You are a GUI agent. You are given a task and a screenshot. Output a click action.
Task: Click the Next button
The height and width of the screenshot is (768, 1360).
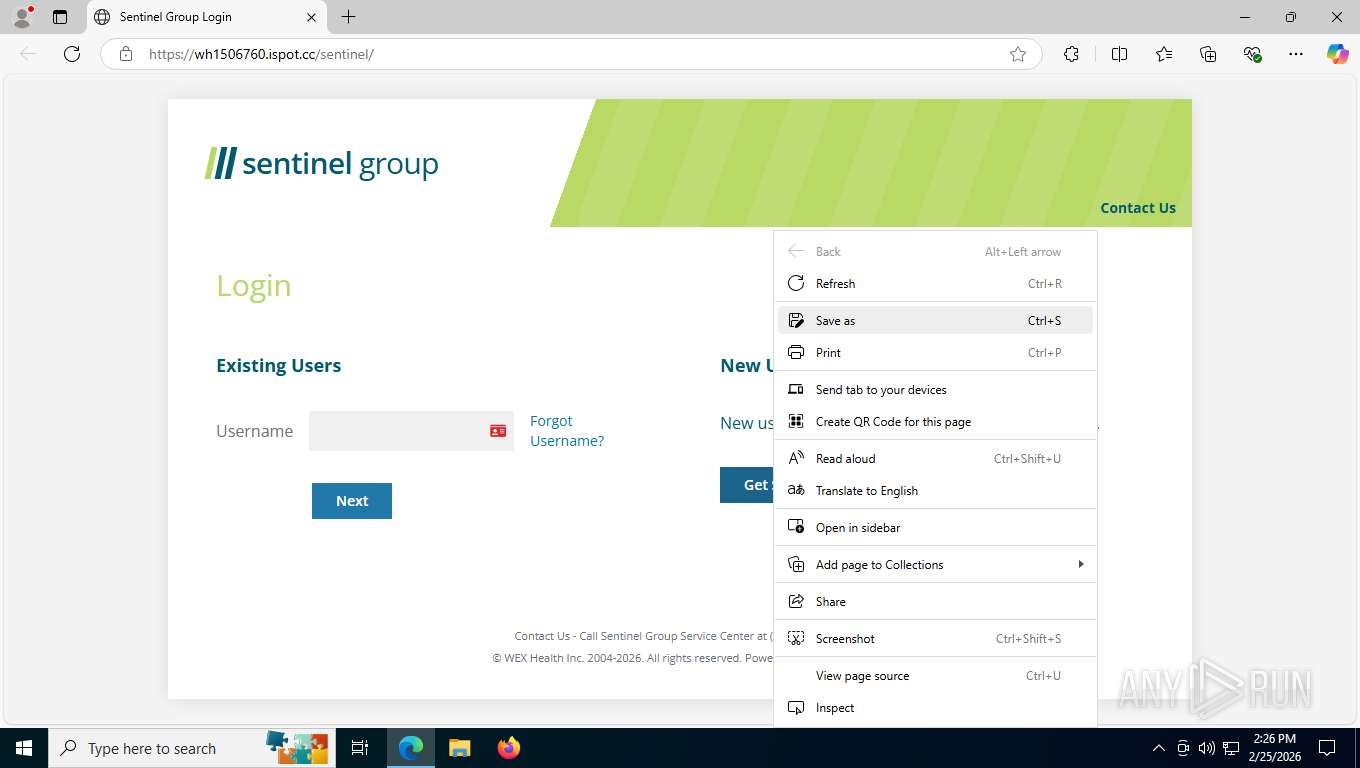coord(352,501)
